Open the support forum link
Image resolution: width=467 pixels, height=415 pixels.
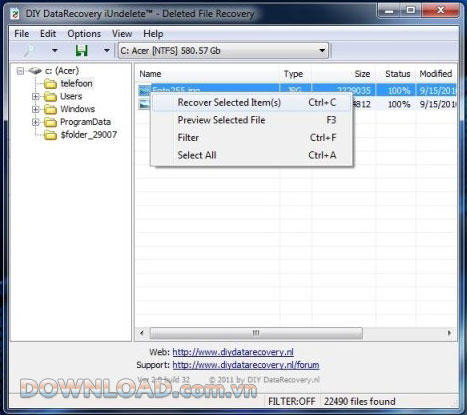coord(246,365)
